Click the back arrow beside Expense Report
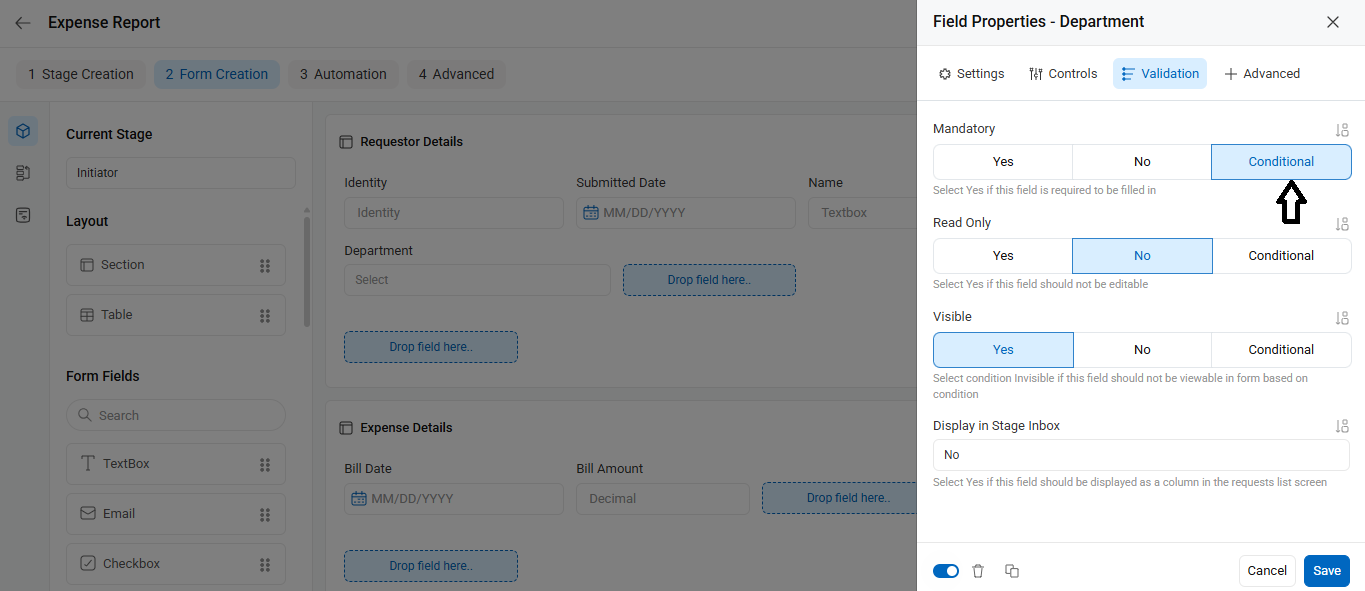 23,22
